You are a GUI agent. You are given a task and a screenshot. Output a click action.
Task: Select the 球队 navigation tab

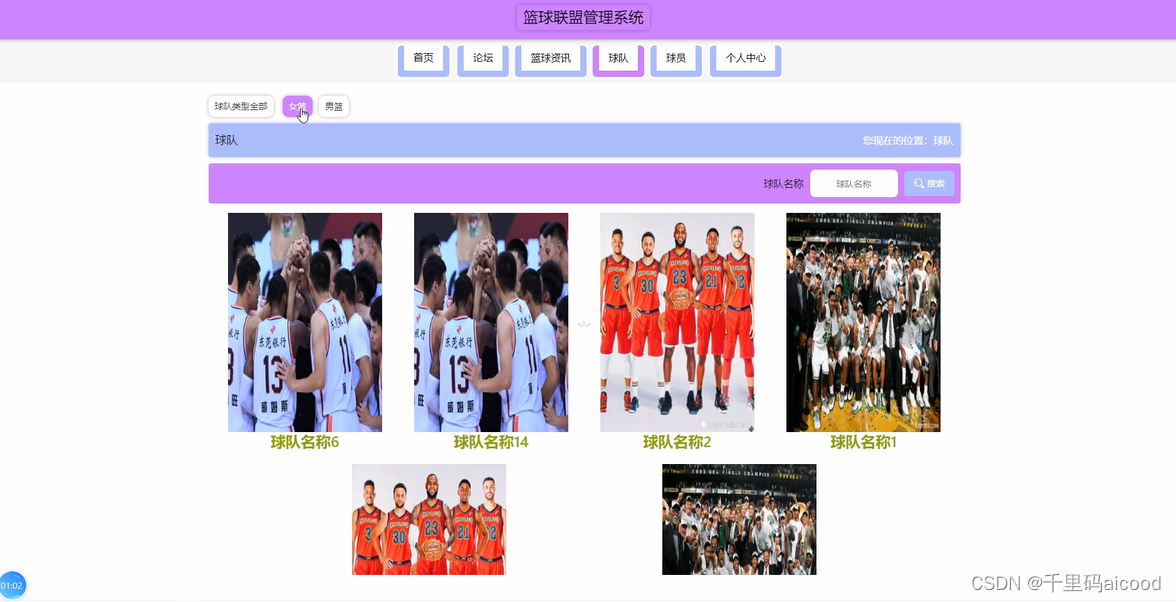coord(618,59)
